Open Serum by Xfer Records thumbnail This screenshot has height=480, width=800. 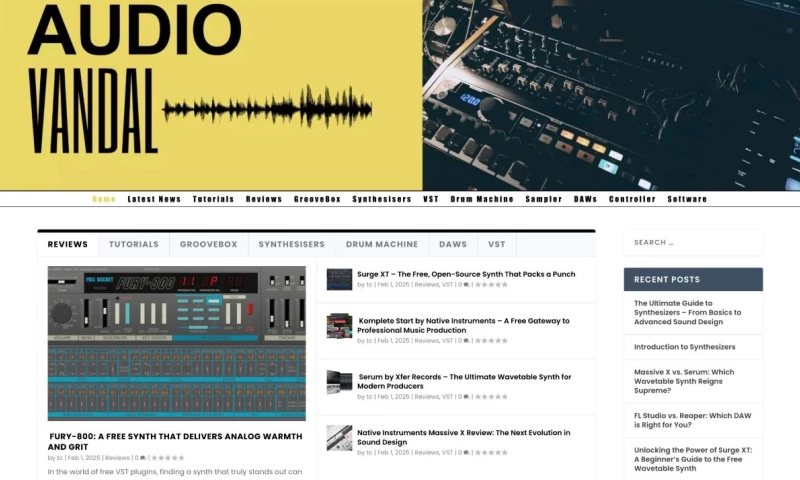coord(339,382)
